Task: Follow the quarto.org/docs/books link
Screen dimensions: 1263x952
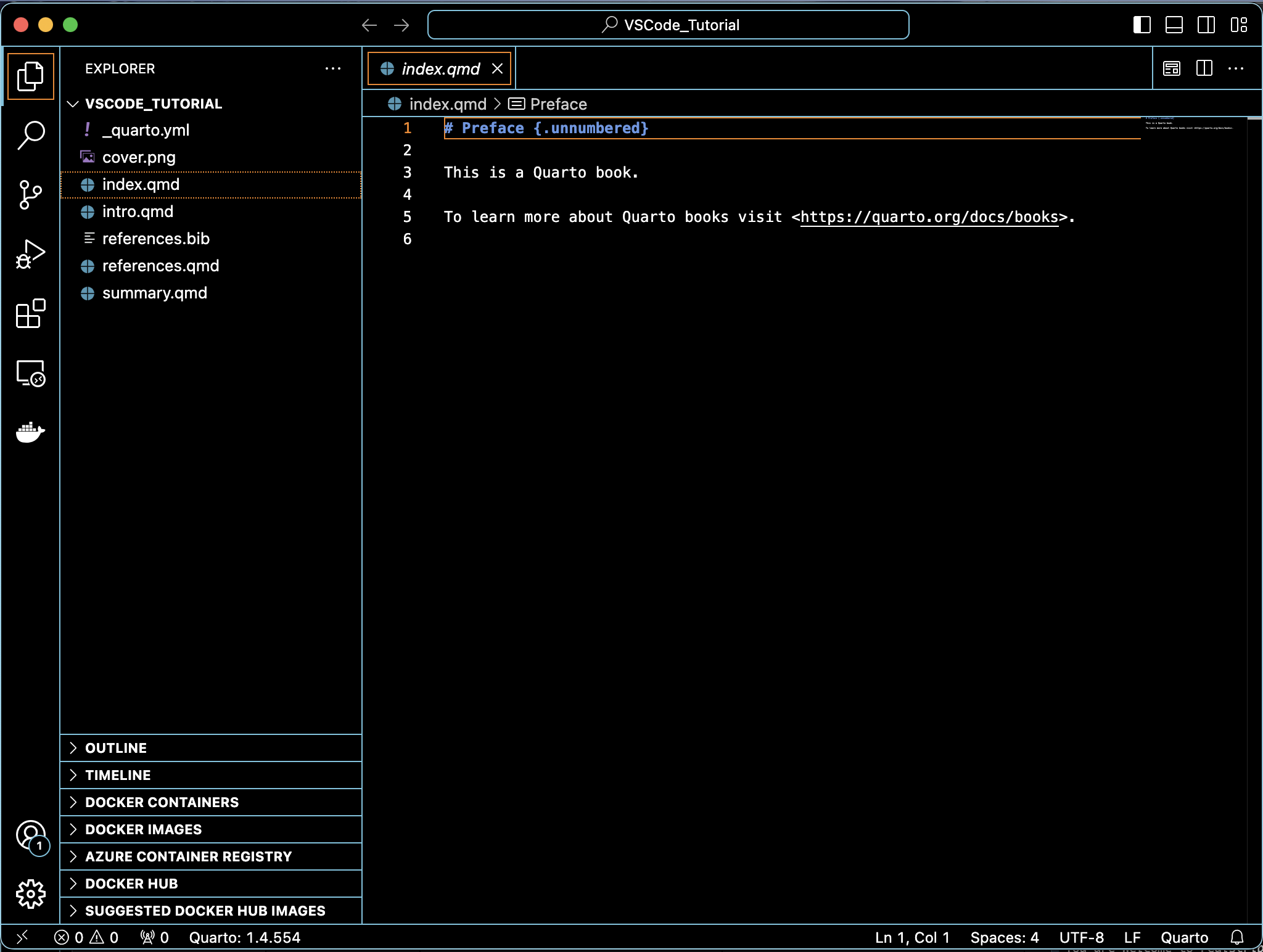Action: pyautogui.click(x=929, y=217)
